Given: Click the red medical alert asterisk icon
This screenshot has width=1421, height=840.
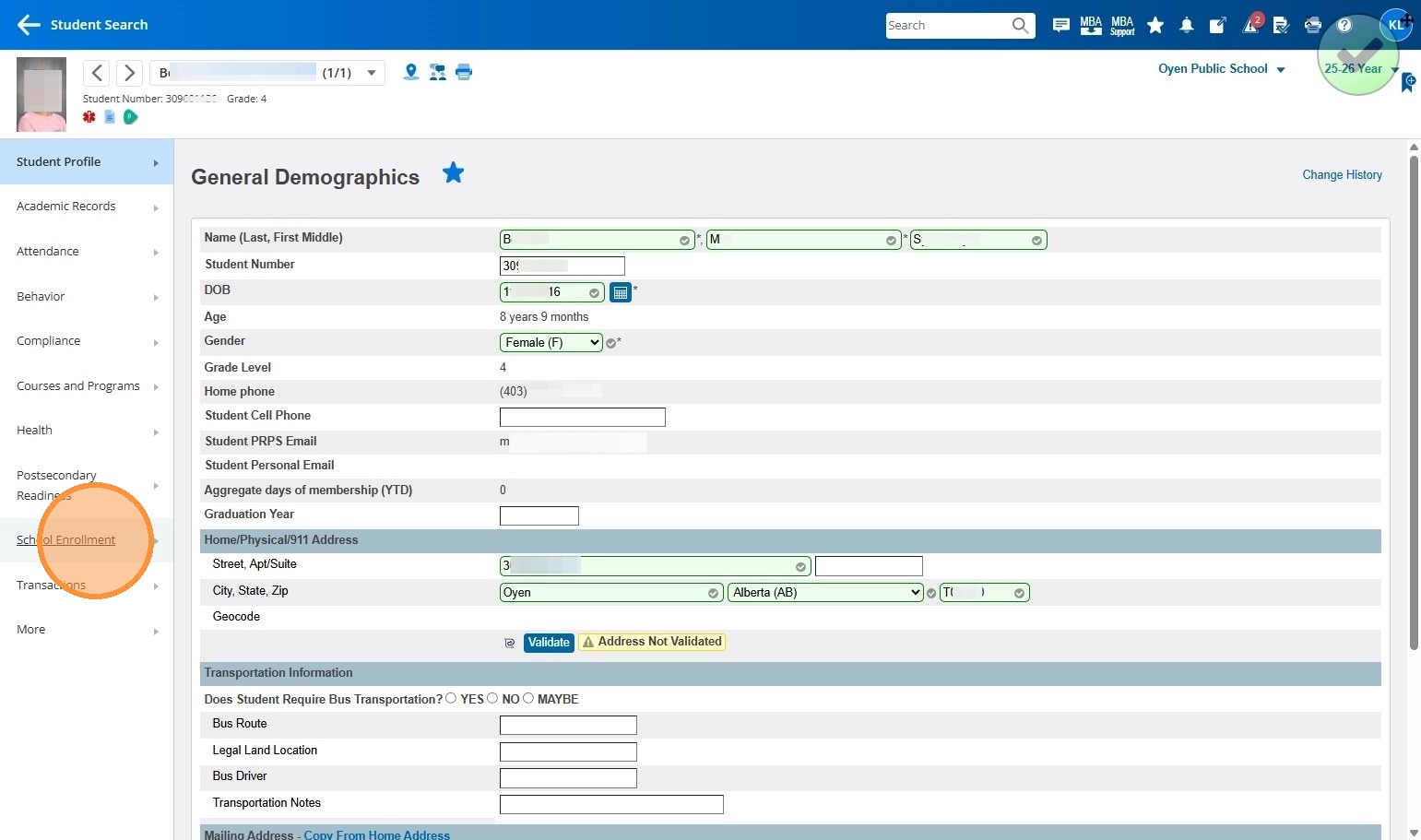Looking at the screenshot, I should tap(89, 117).
